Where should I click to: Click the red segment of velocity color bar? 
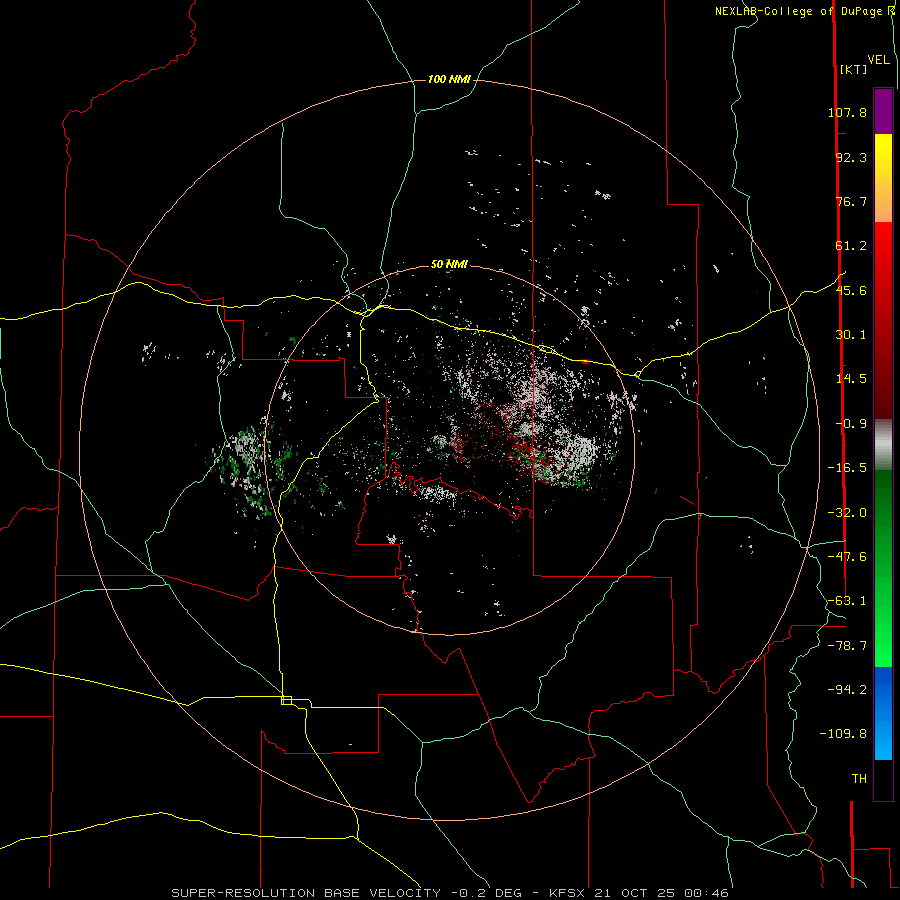pos(883,320)
